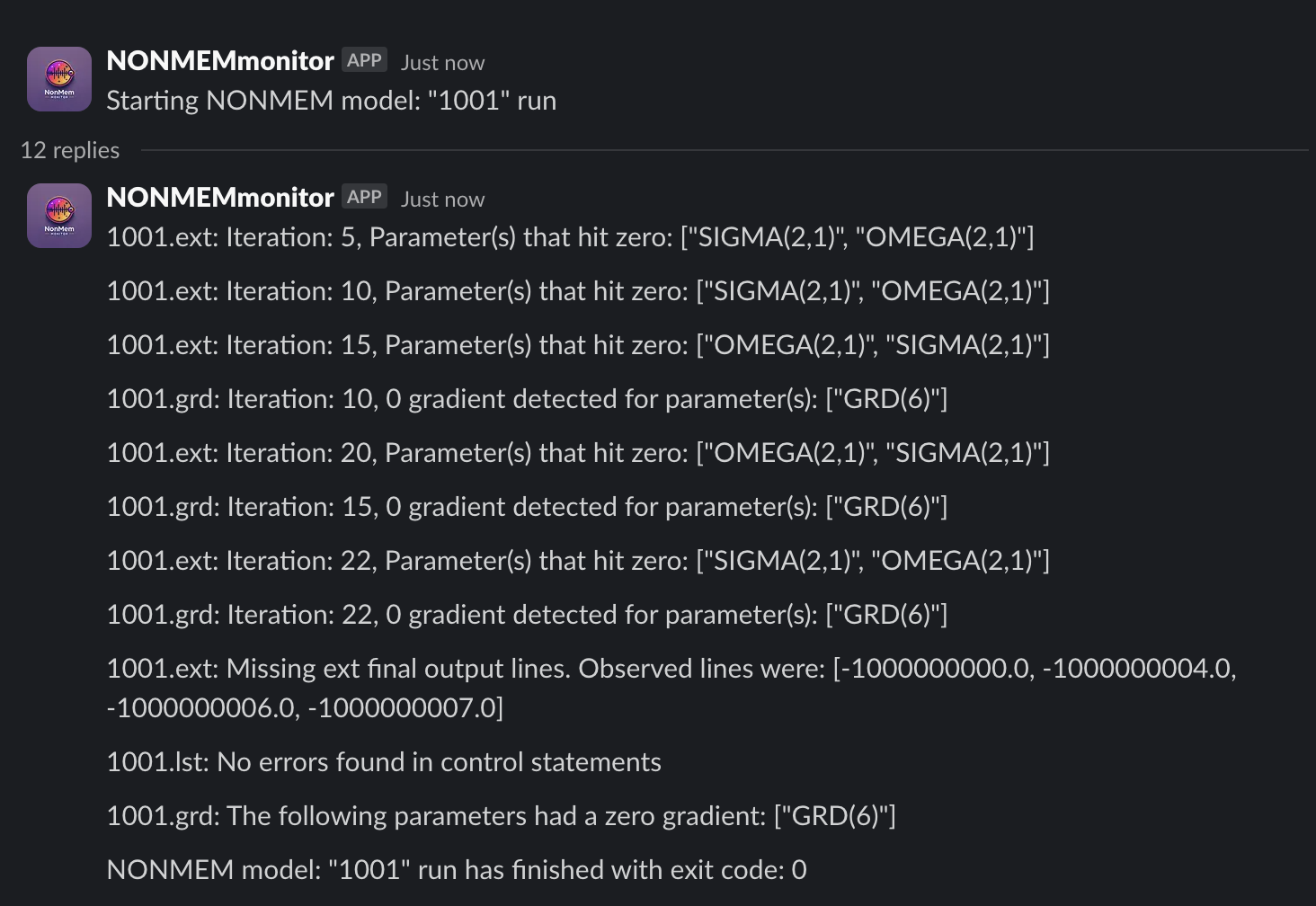Click the Iteration 10 gradient detected message
The width and height of the screenshot is (1316, 906).
tap(529, 398)
